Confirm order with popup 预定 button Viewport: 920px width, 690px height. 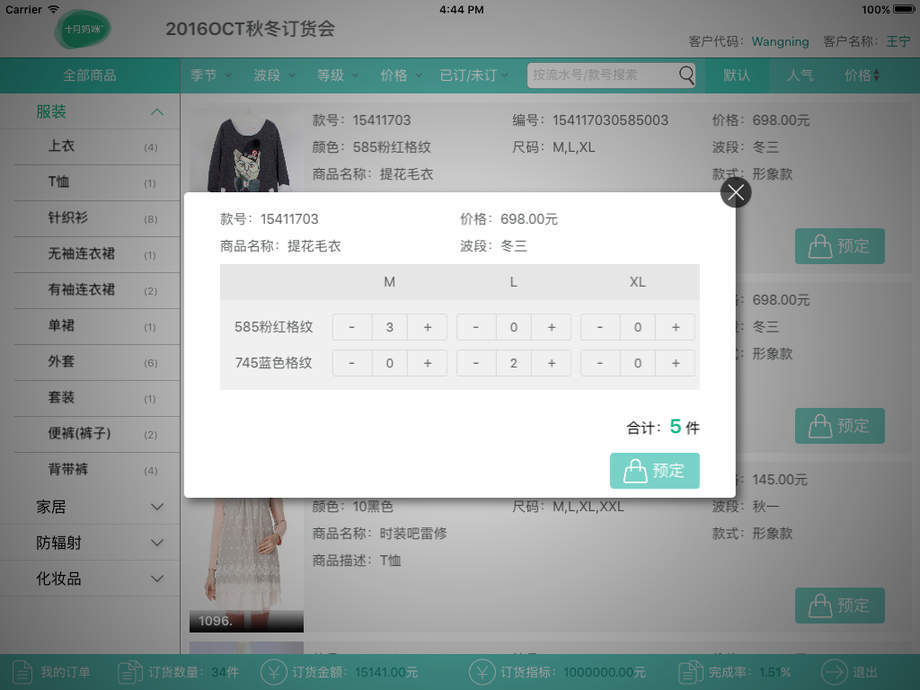(654, 471)
